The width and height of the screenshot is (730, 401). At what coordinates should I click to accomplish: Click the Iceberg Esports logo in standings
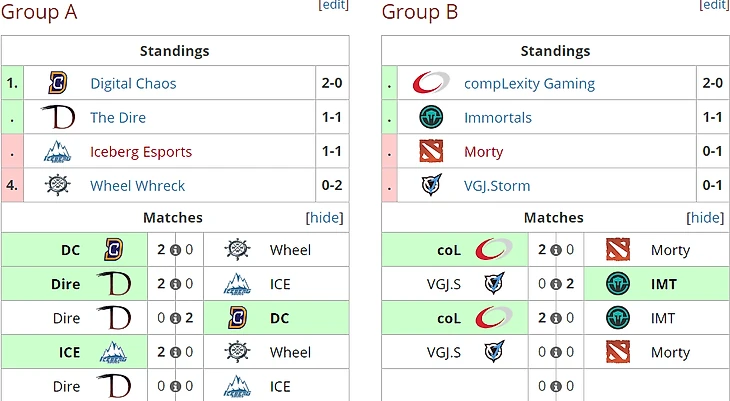(x=57, y=152)
